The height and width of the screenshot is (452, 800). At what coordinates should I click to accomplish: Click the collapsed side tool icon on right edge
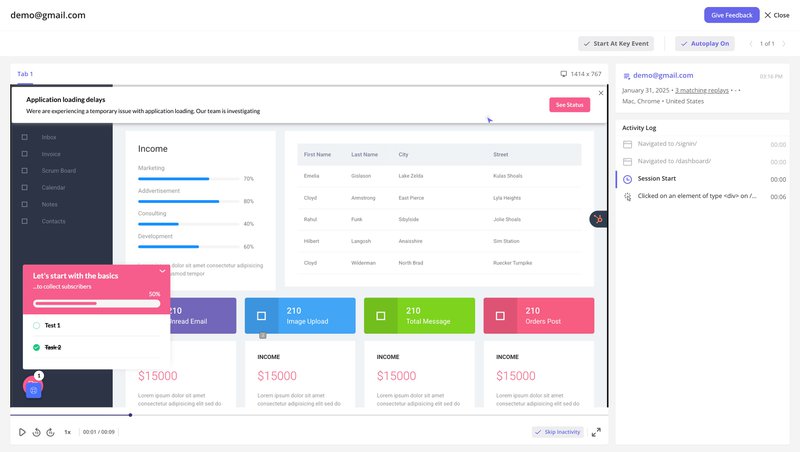pyautogui.click(x=598, y=219)
